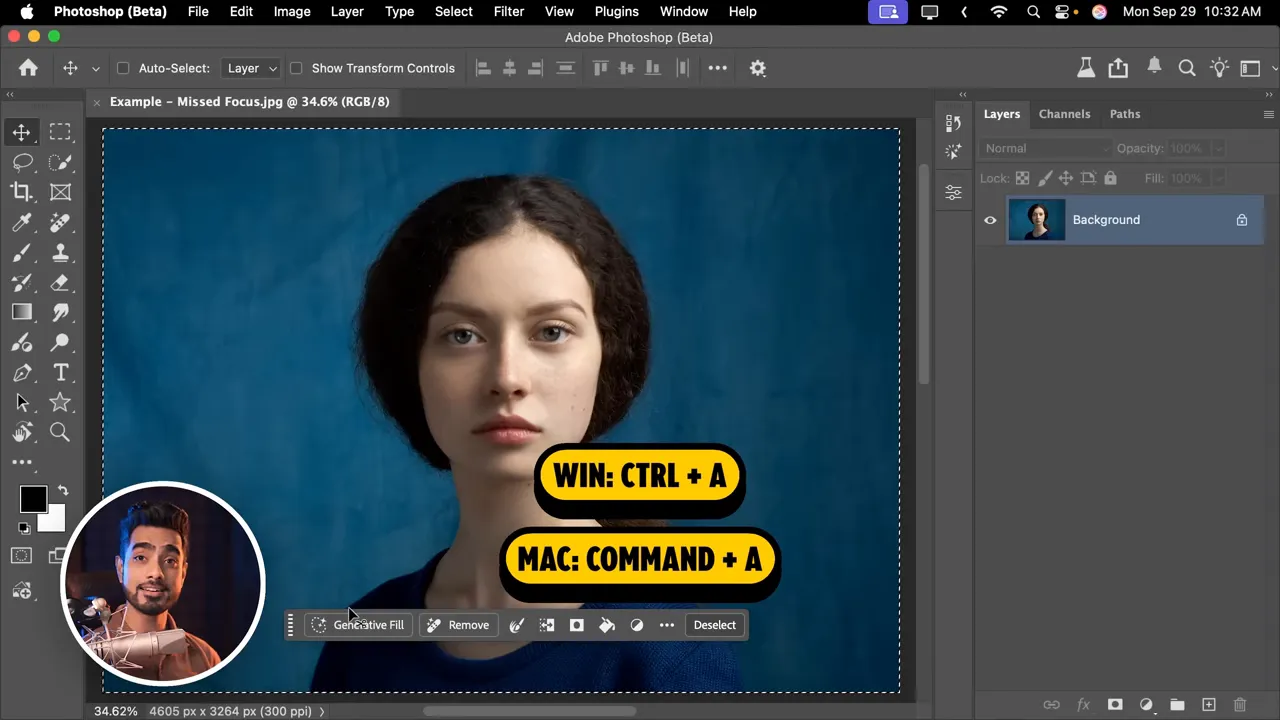Select the Horizontal Type tool
The height and width of the screenshot is (720, 1280).
60,373
